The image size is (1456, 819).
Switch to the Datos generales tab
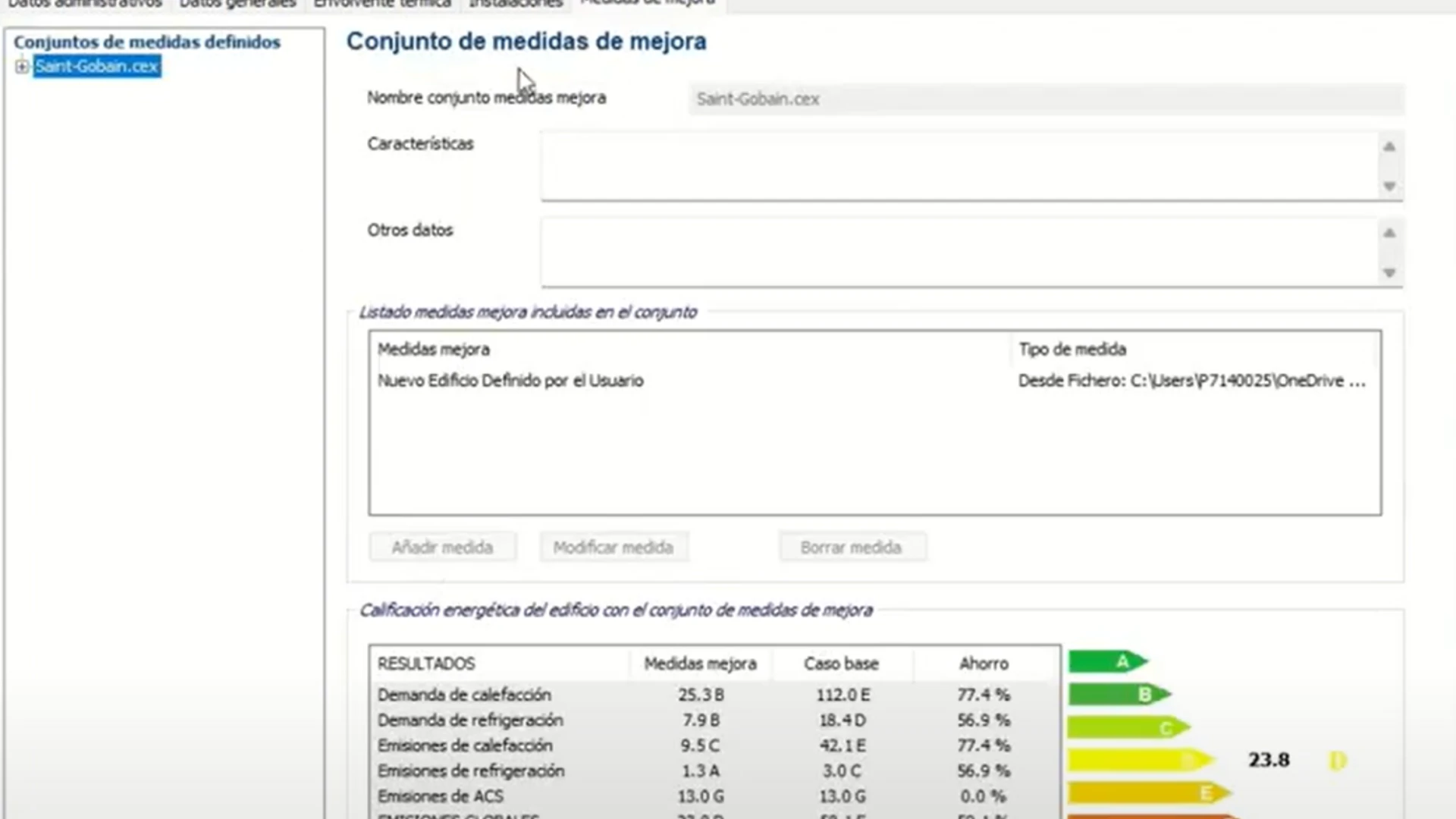(238, 5)
